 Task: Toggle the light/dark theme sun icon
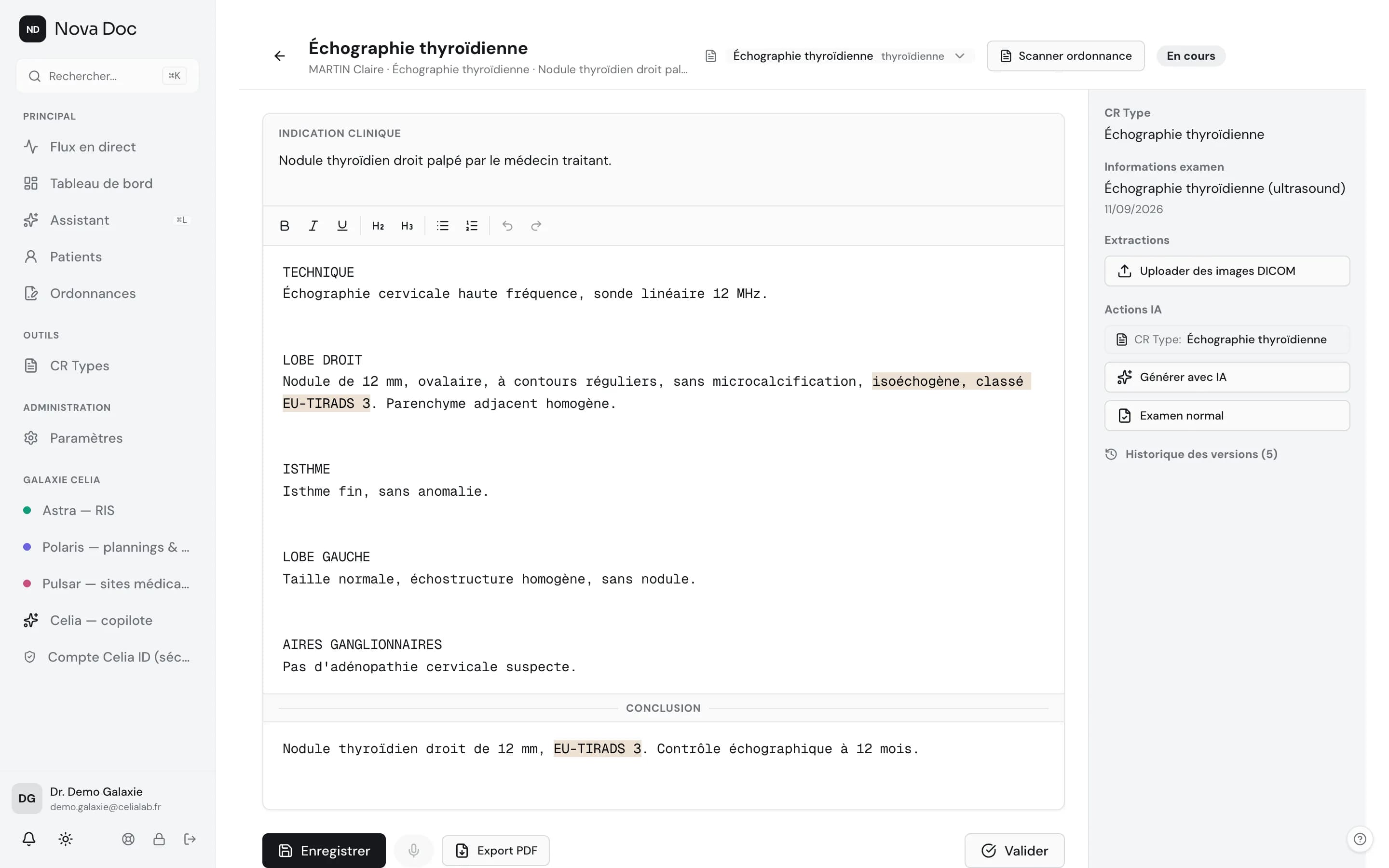click(66, 839)
